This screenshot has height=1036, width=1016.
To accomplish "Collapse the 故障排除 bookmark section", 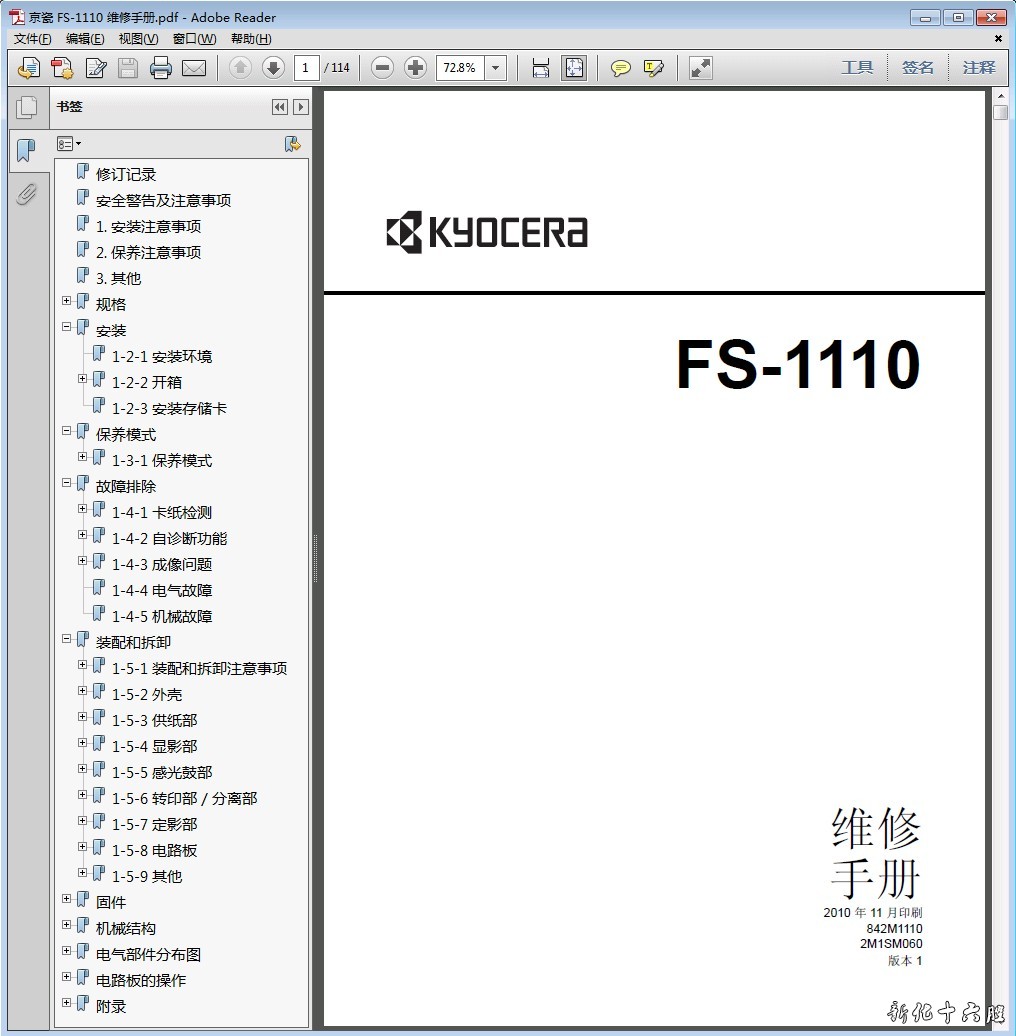I will (x=67, y=483).
